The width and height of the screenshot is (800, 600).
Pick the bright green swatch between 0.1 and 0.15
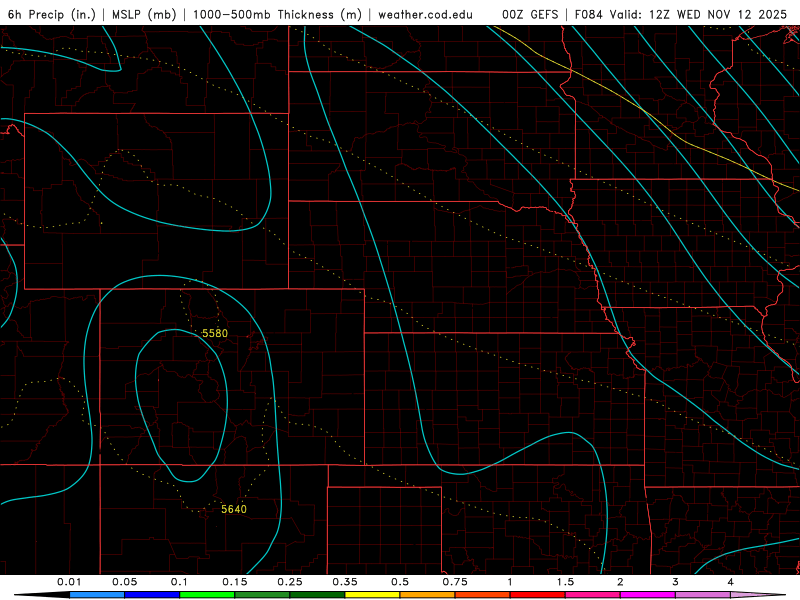tap(207, 595)
